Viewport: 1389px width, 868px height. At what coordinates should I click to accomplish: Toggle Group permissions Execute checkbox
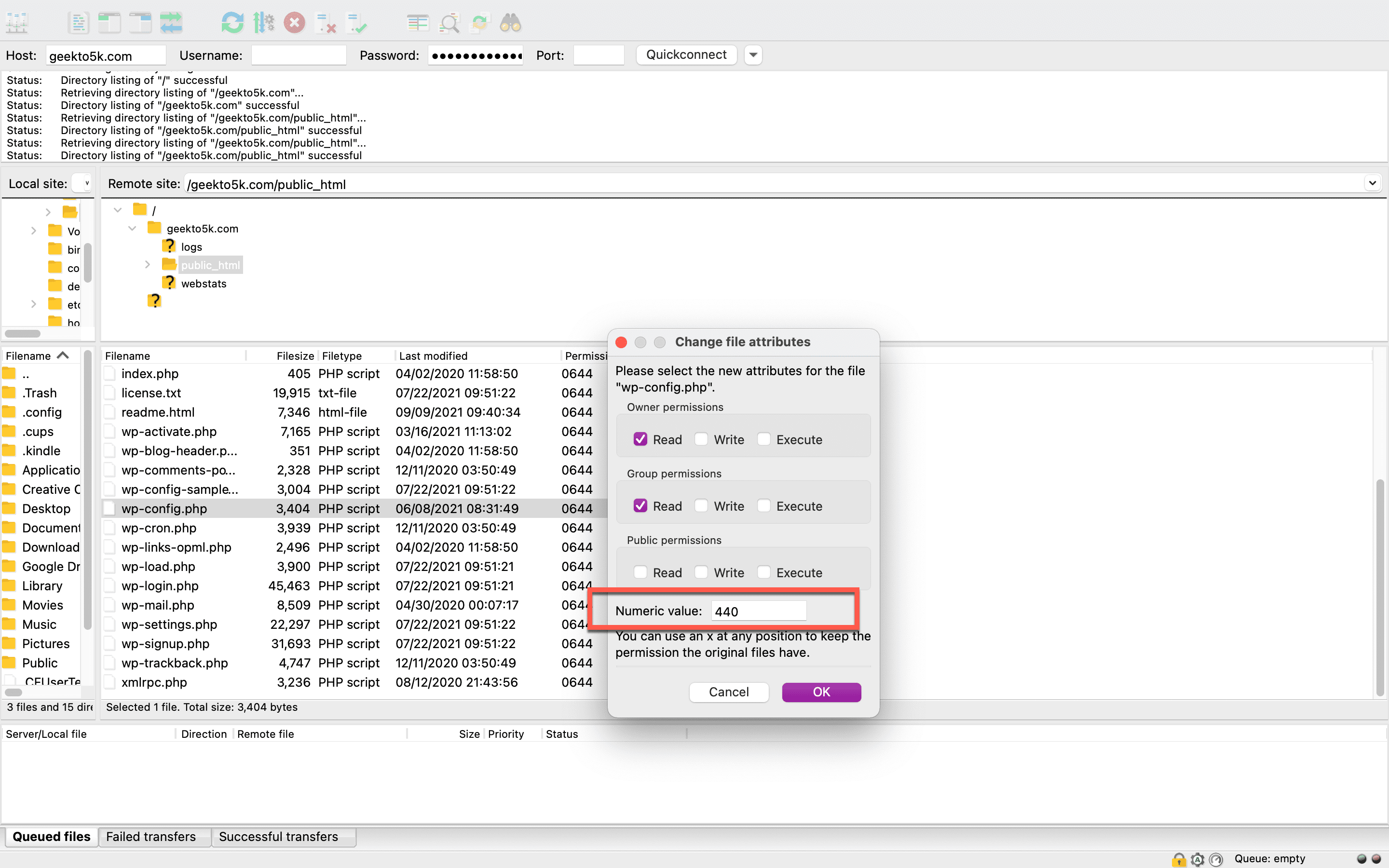pos(763,505)
